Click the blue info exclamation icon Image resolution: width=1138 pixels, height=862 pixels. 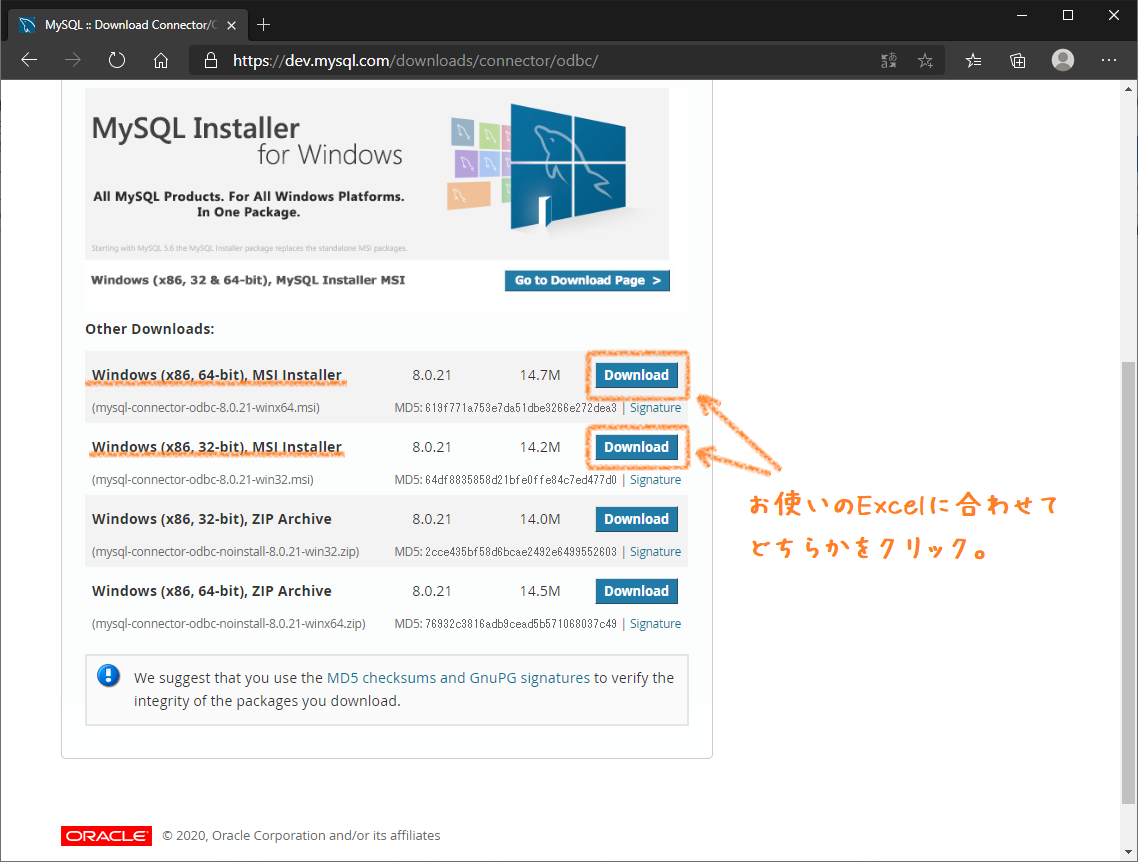pos(108,676)
